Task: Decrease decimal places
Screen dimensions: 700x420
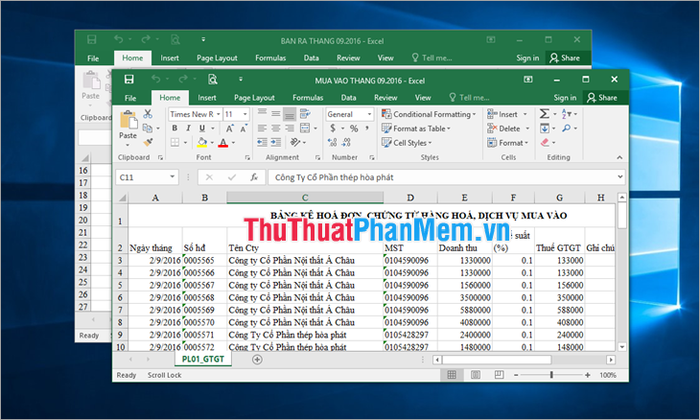Action: tap(346, 142)
